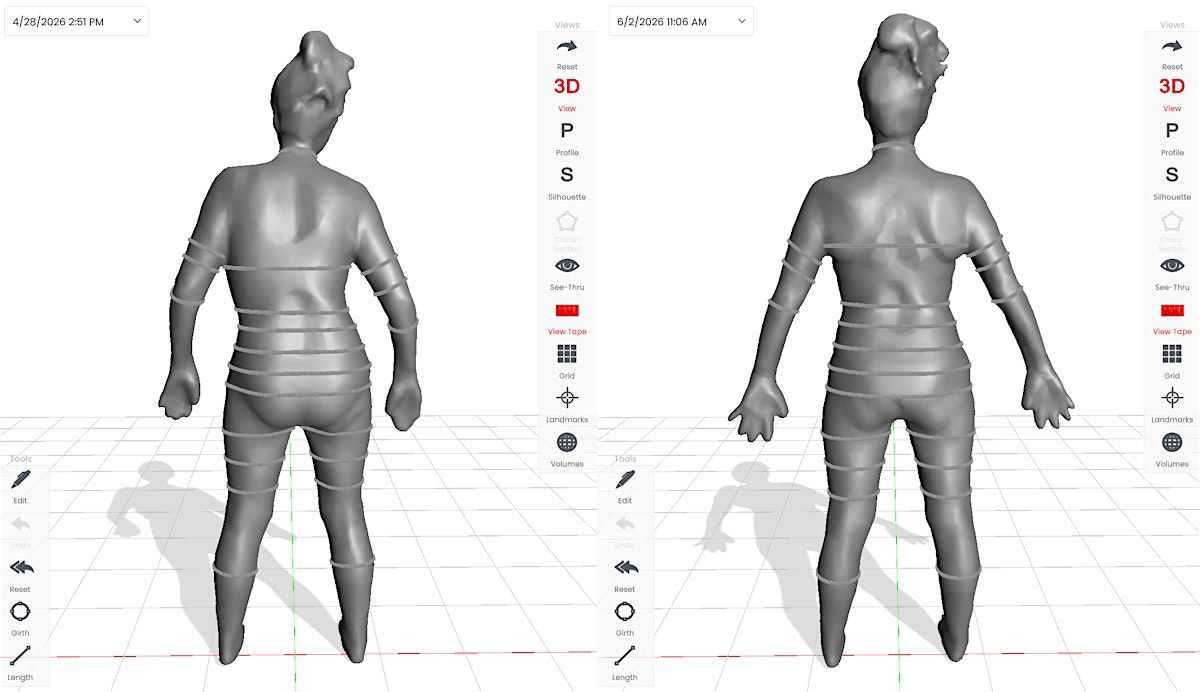1200x692 pixels.
Task: Open the 6/2/2026 scan date dropdown
Action: click(x=681, y=21)
